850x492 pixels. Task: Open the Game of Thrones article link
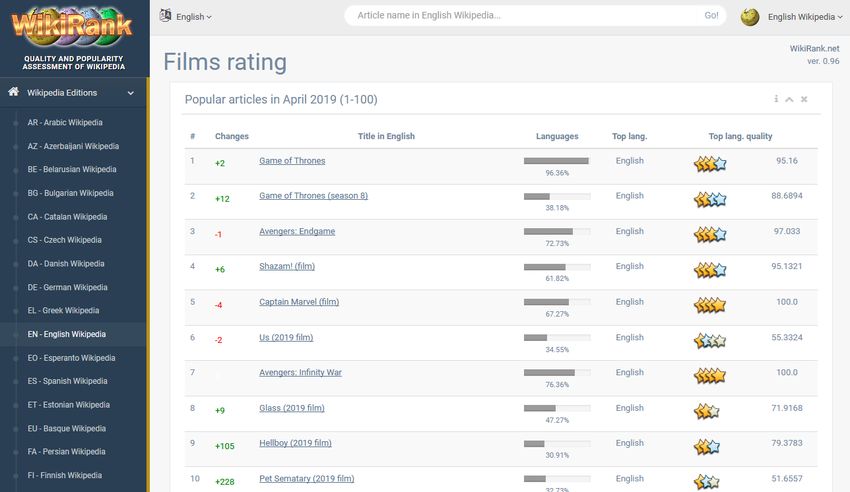(292, 161)
